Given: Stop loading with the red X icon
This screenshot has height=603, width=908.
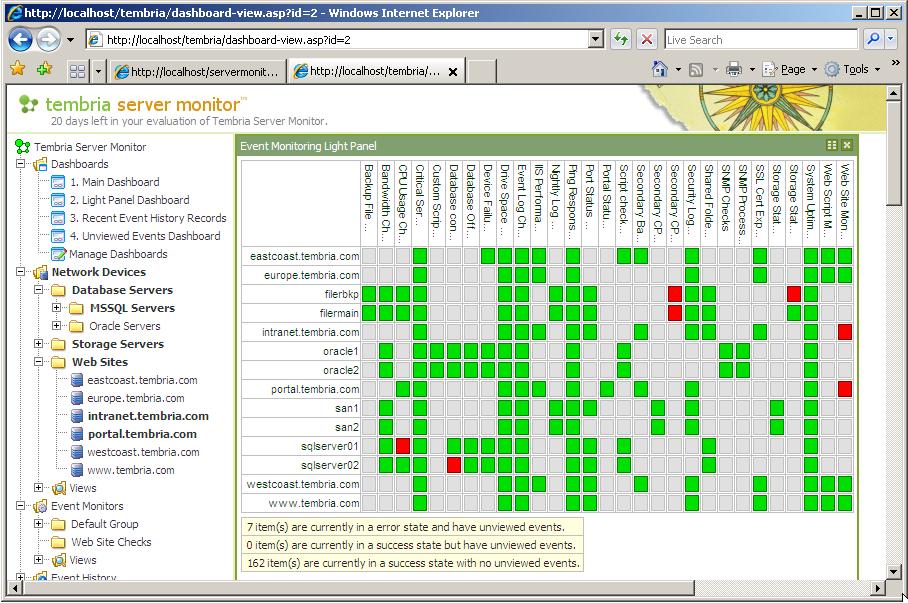Looking at the screenshot, I should click(646, 39).
